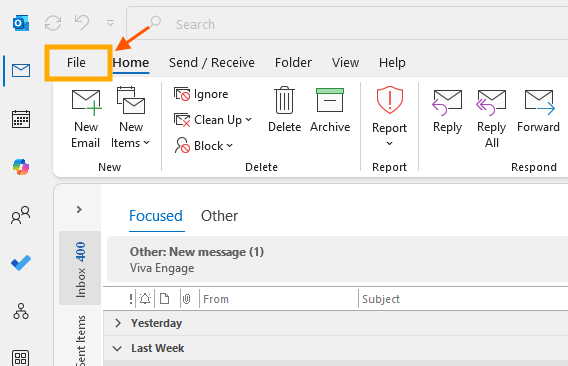The height and width of the screenshot is (366, 568).
Task: Click the Delete trash can button
Action: coord(284,109)
